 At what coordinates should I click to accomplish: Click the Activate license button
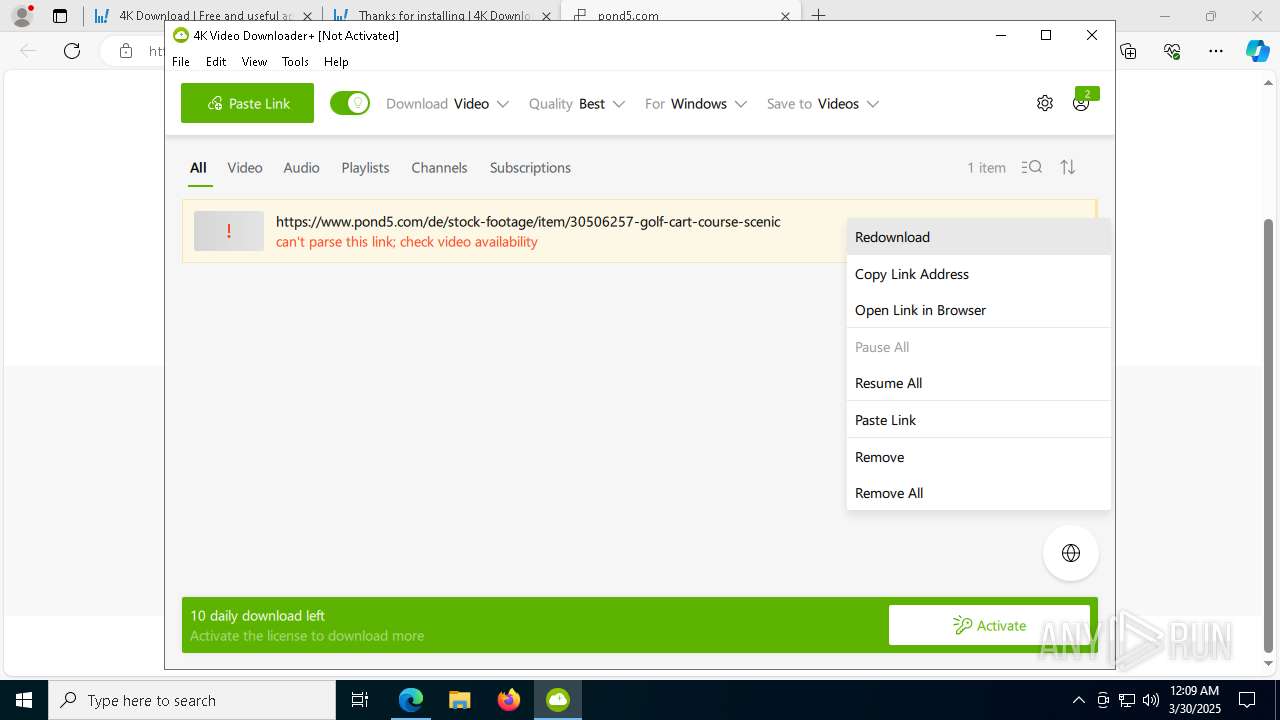pyautogui.click(x=989, y=625)
